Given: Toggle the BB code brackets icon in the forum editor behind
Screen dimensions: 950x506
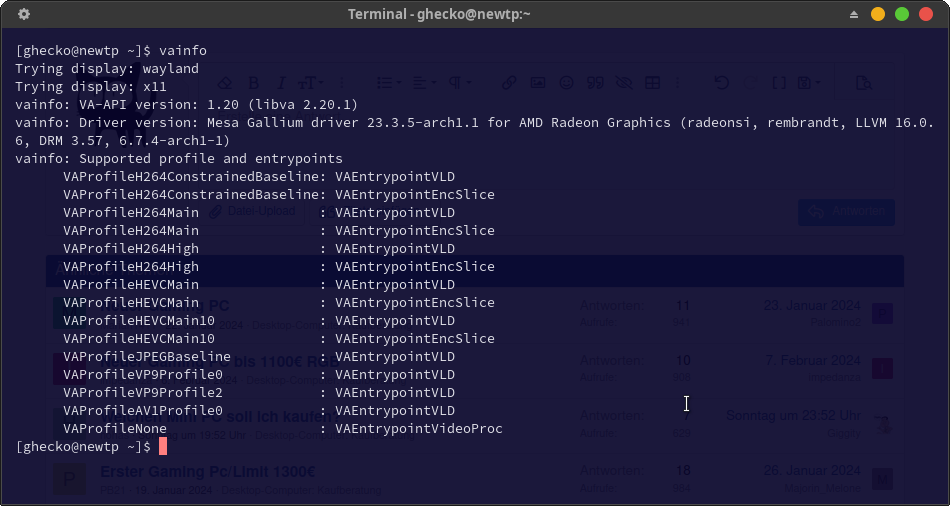Looking at the screenshot, I should pyautogui.click(x=779, y=83).
